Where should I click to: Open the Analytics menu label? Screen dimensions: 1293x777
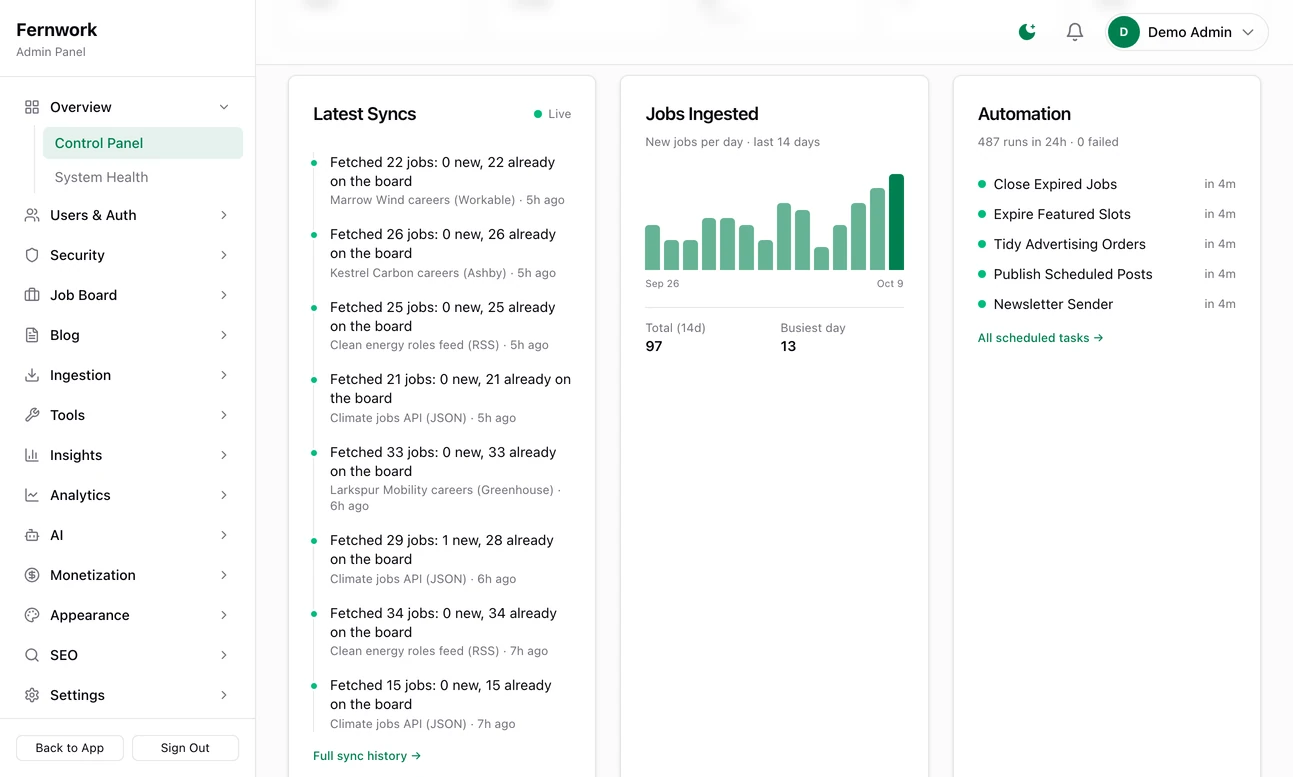click(x=80, y=495)
